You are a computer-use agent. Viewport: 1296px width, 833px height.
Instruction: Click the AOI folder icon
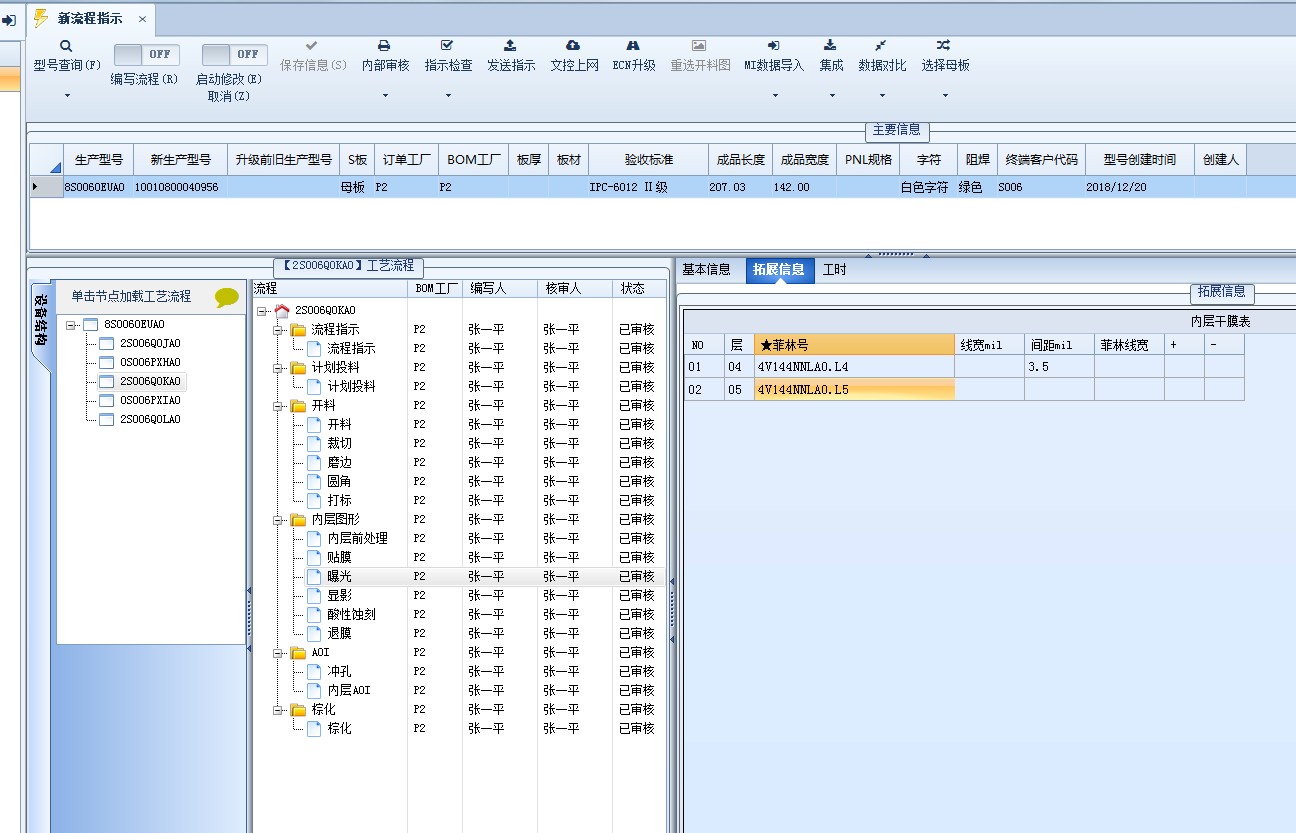(298, 653)
